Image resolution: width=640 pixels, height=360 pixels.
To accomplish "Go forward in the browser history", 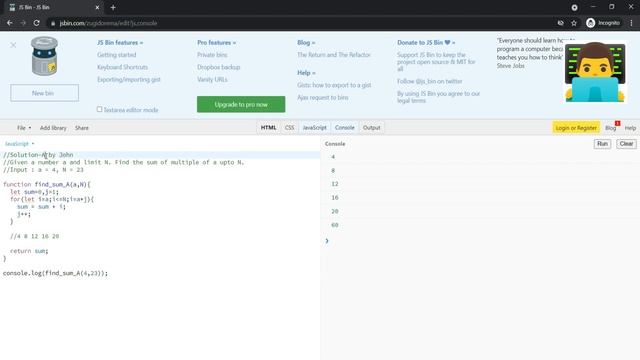I will coord(23,23).
